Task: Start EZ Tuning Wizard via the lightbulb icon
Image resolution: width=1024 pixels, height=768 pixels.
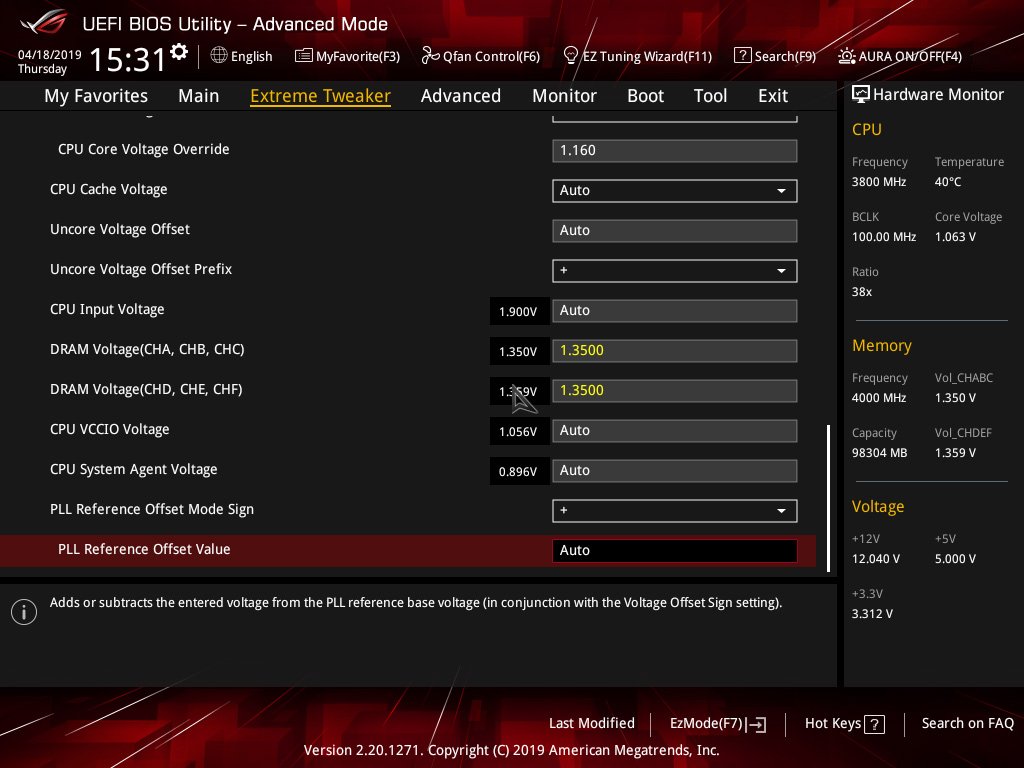Action: point(570,56)
